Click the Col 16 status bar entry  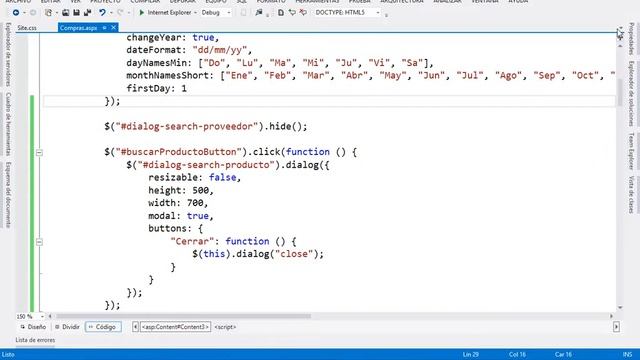coord(517,354)
